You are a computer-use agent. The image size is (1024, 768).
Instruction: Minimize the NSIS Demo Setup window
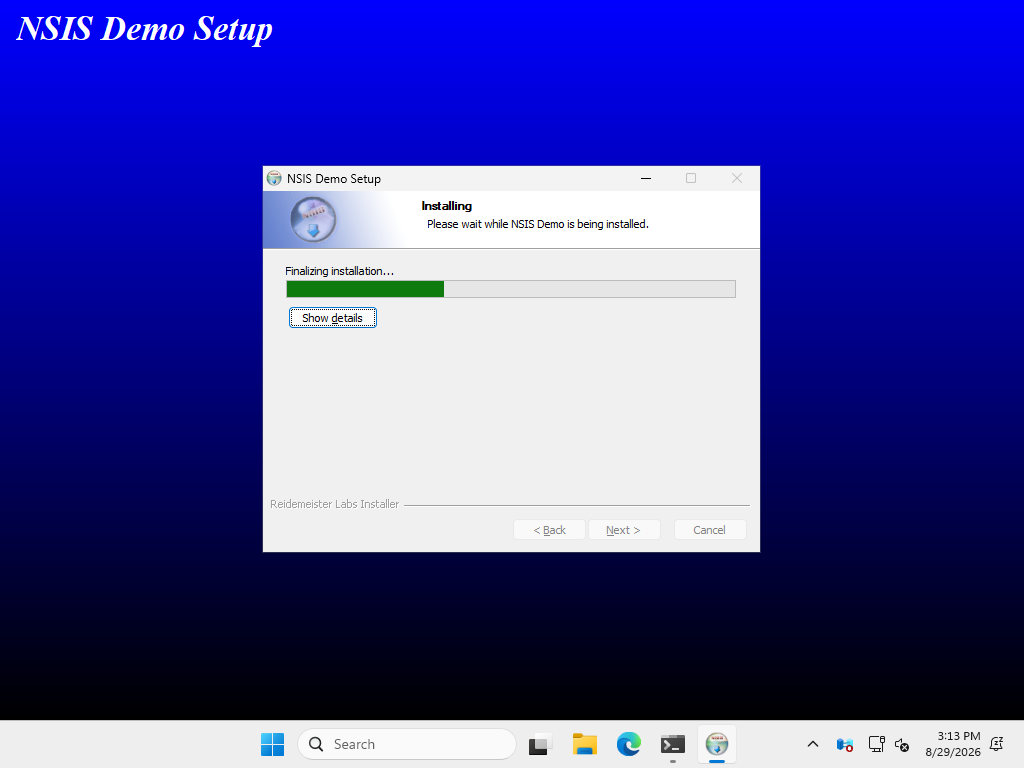(646, 178)
